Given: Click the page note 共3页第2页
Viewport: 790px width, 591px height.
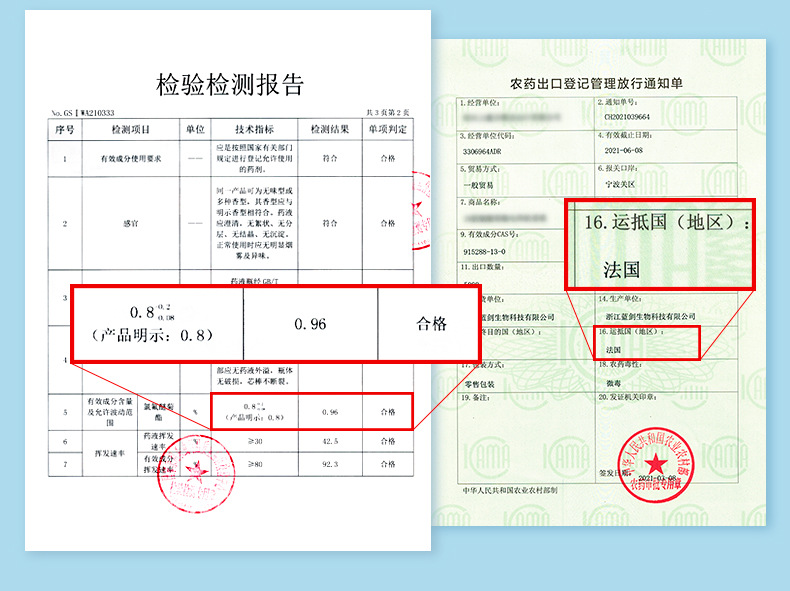Looking at the screenshot, I should pos(387,112).
